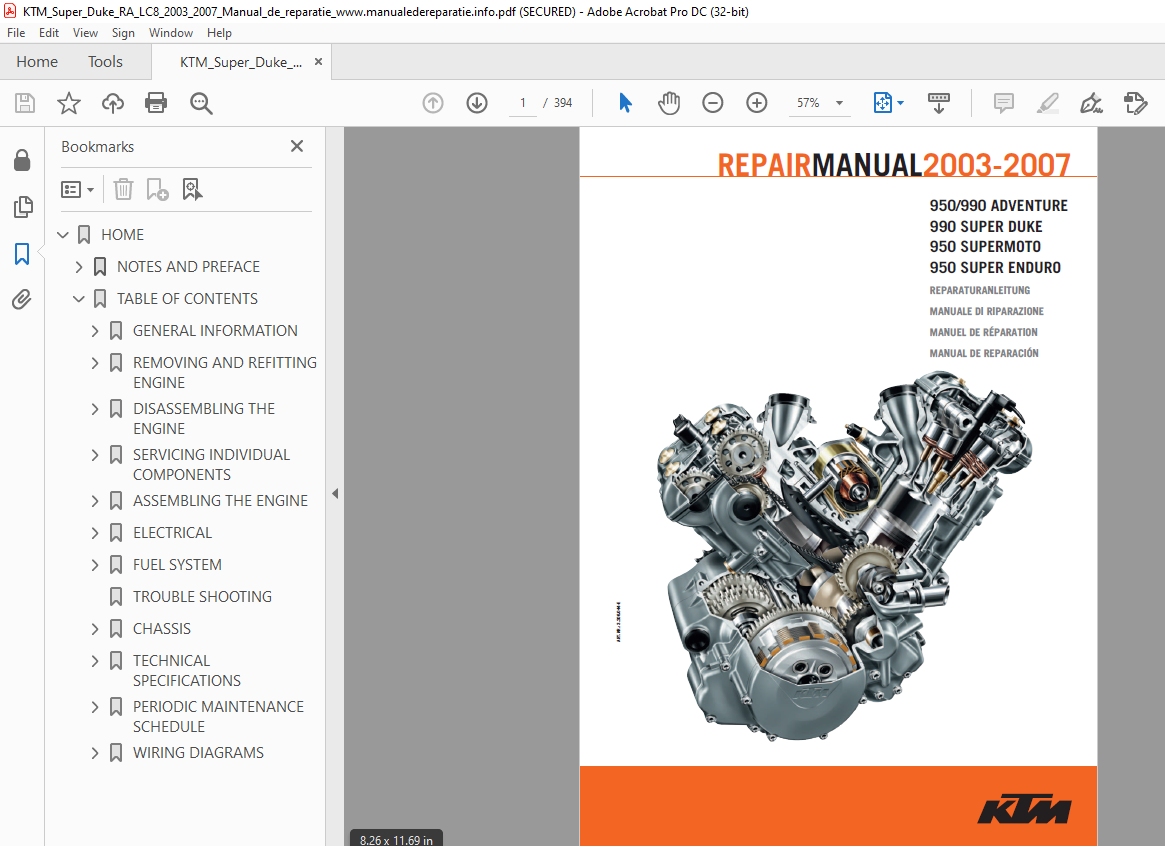Select the Highlight text tool
The height and width of the screenshot is (846, 1165).
tap(1048, 103)
